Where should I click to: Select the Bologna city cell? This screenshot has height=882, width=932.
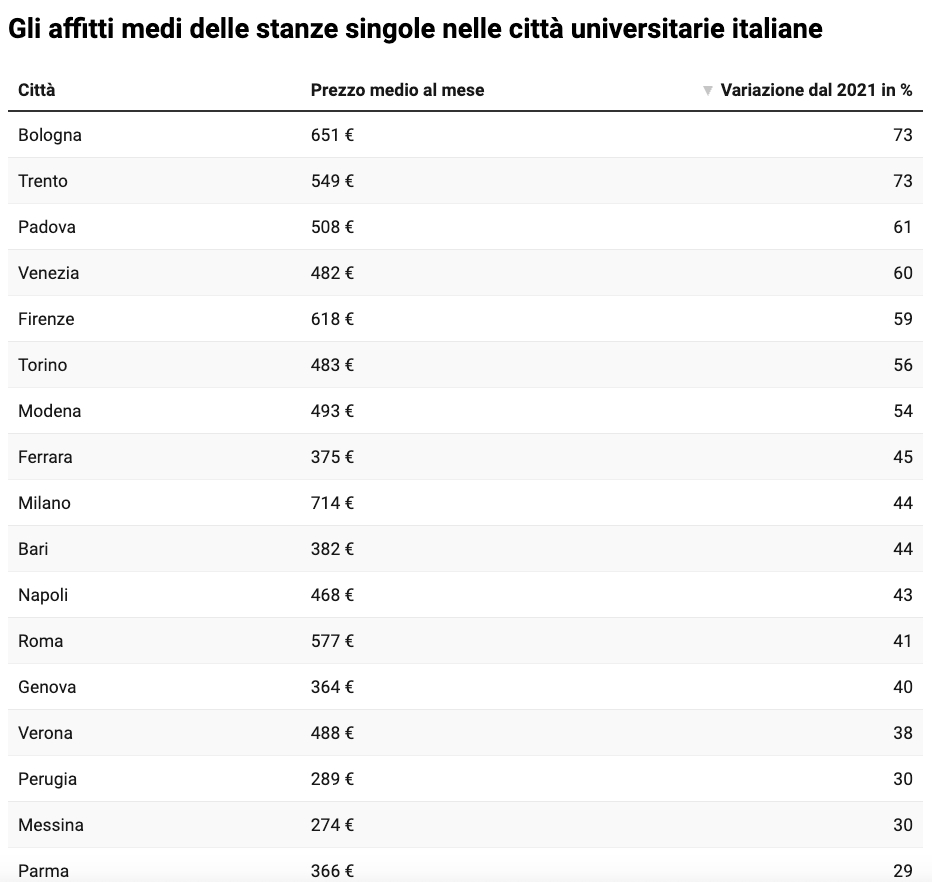50,135
